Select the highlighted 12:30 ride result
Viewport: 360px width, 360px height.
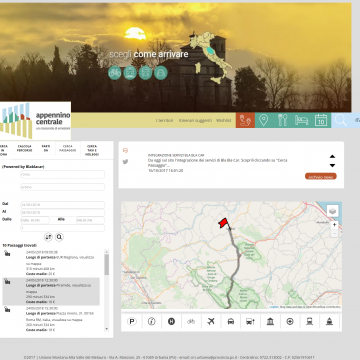(51, 291)
